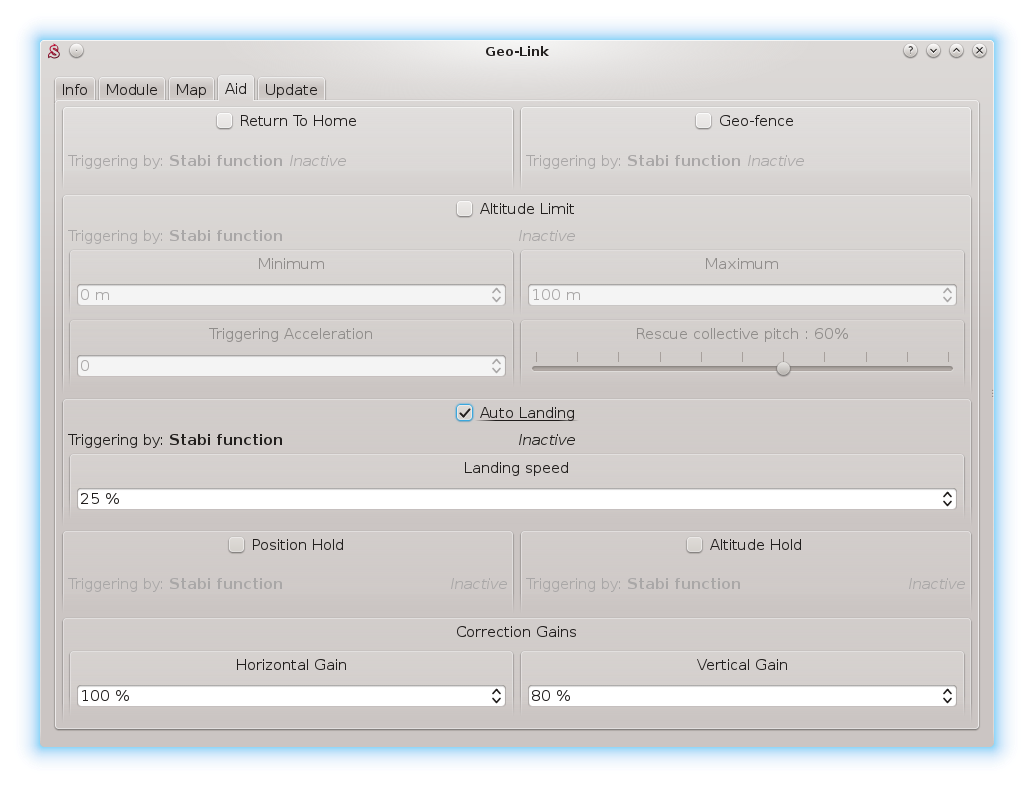Enable the Geo-fence checkbox
Image resolution: width=1034 pixels, height=787 pixels.
704,121
